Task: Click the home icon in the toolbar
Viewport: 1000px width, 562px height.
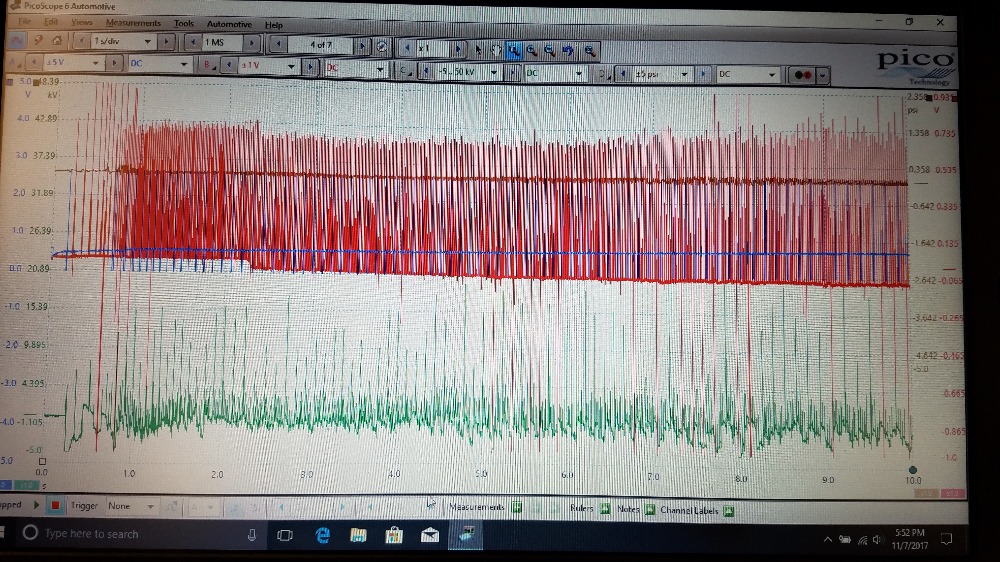Action: coord(57,42)
